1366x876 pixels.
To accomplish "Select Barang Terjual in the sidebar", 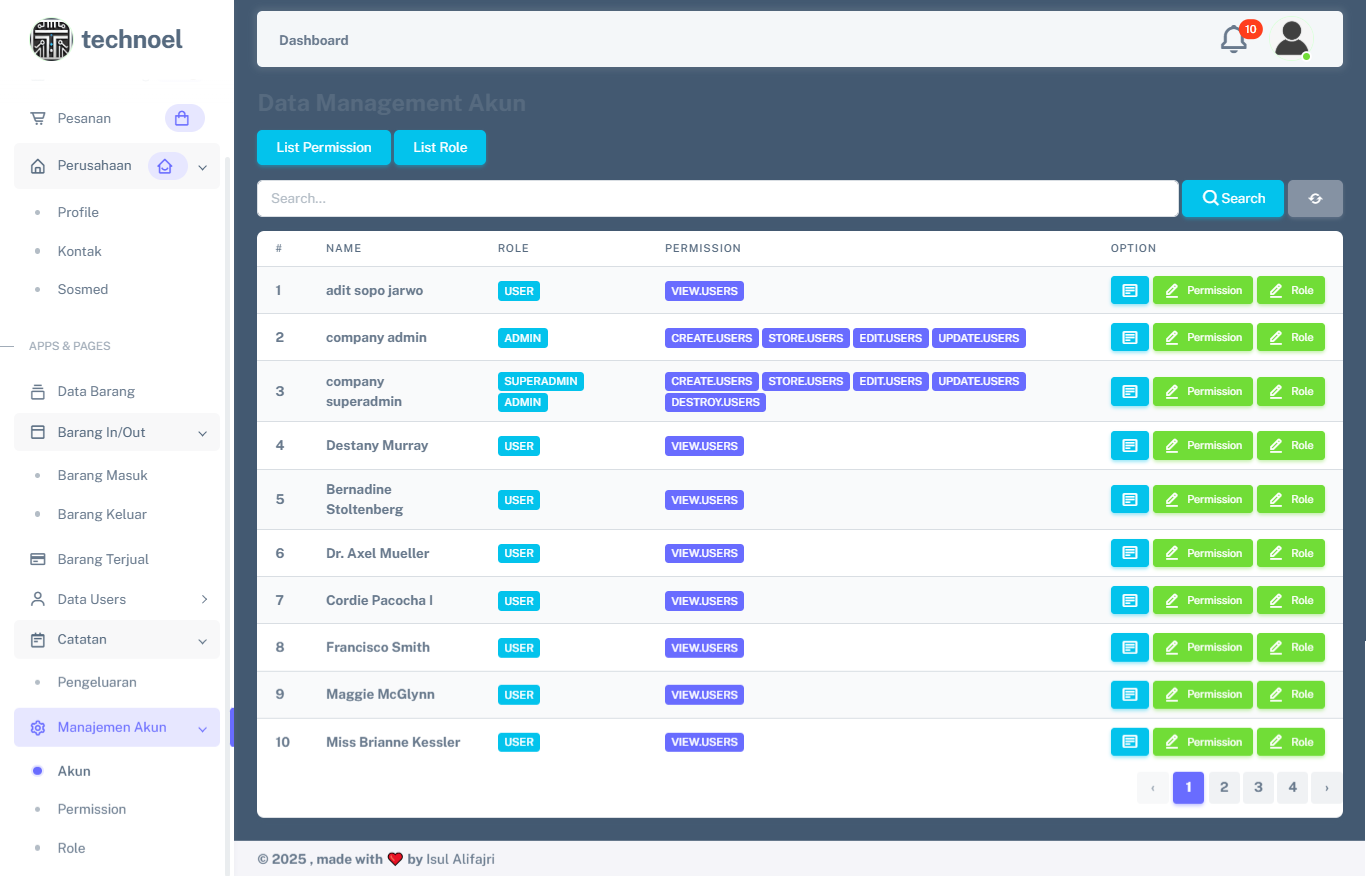I will tap(103, 559).
